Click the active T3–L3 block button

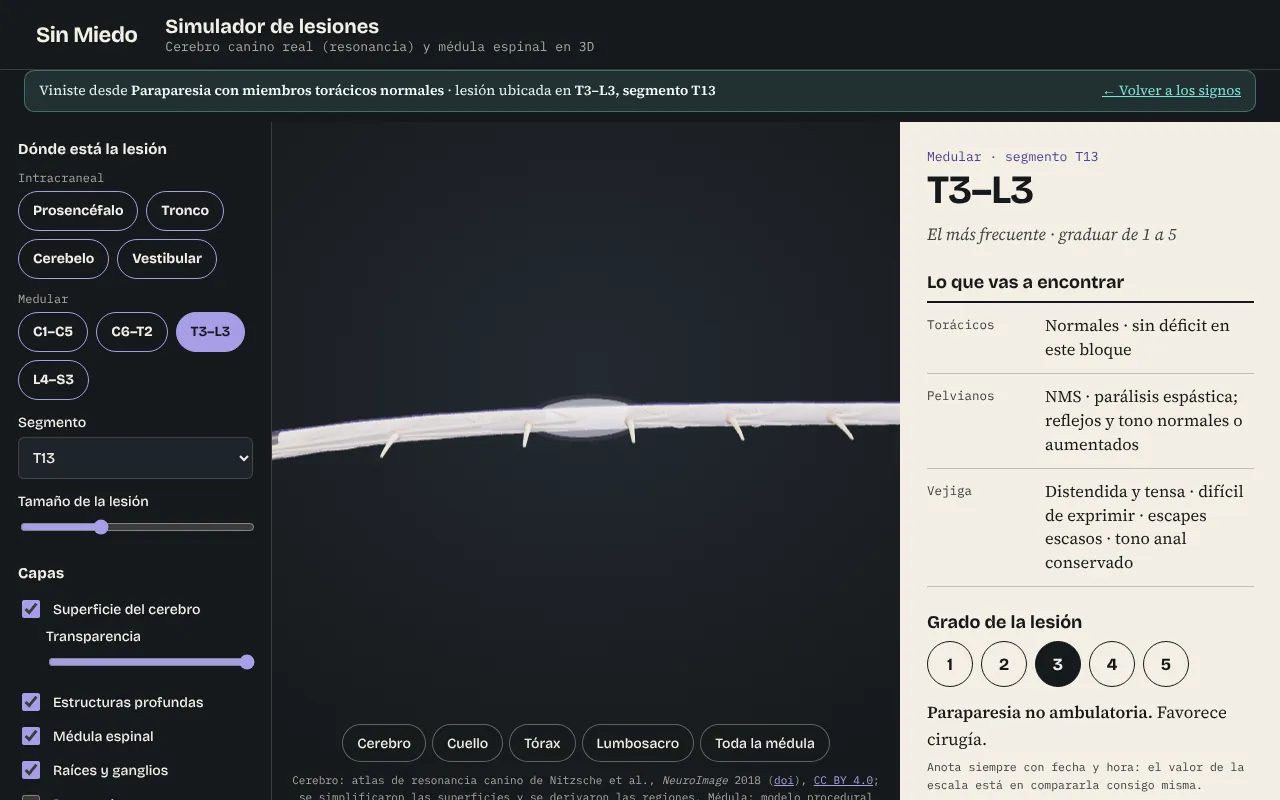[x=210, y=331]
